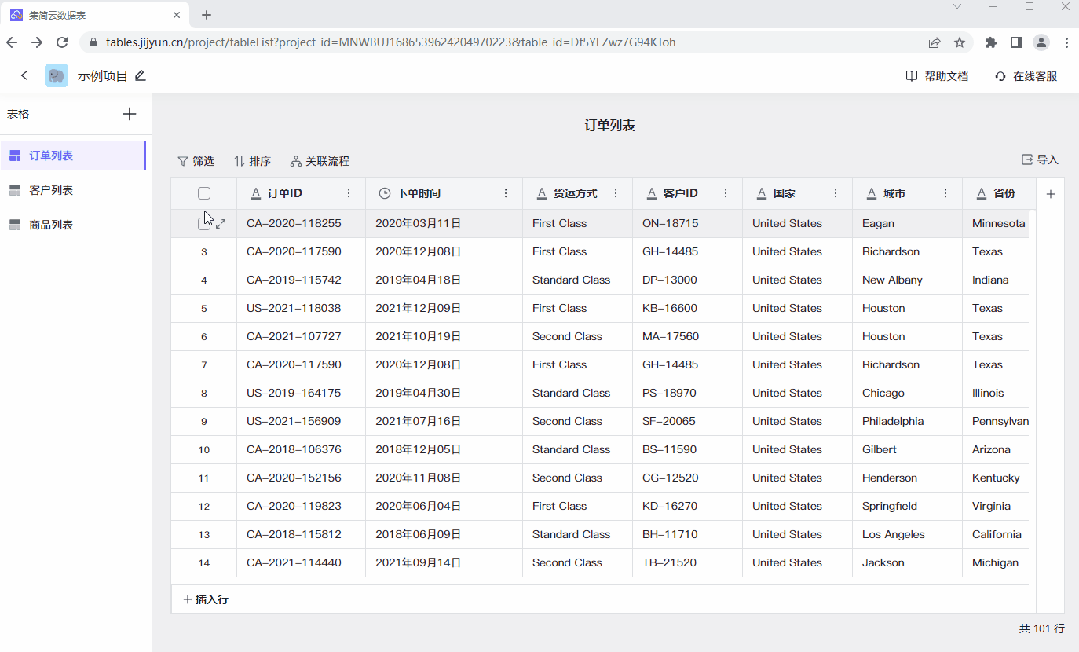Tick the checkbox on row CA-2020-118255

pos(204,223)
